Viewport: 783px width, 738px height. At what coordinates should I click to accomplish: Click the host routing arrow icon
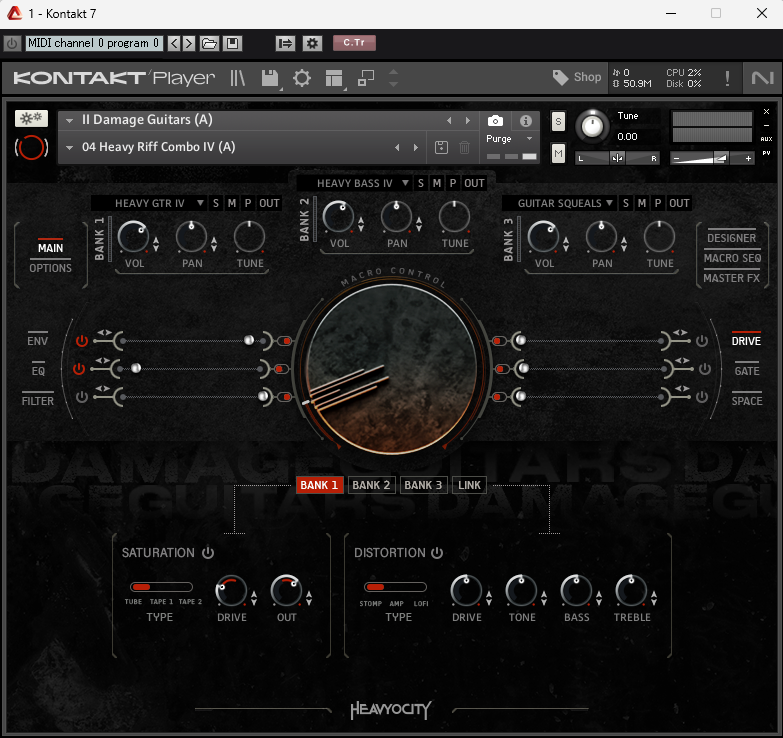[285, 43]
